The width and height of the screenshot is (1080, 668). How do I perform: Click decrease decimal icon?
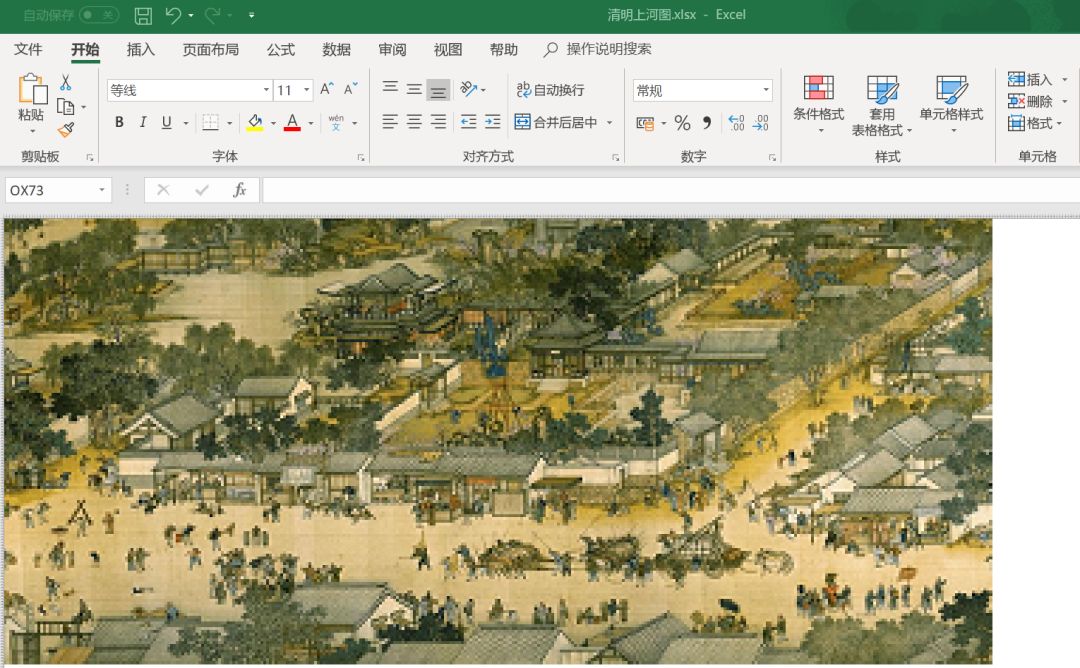760,123
